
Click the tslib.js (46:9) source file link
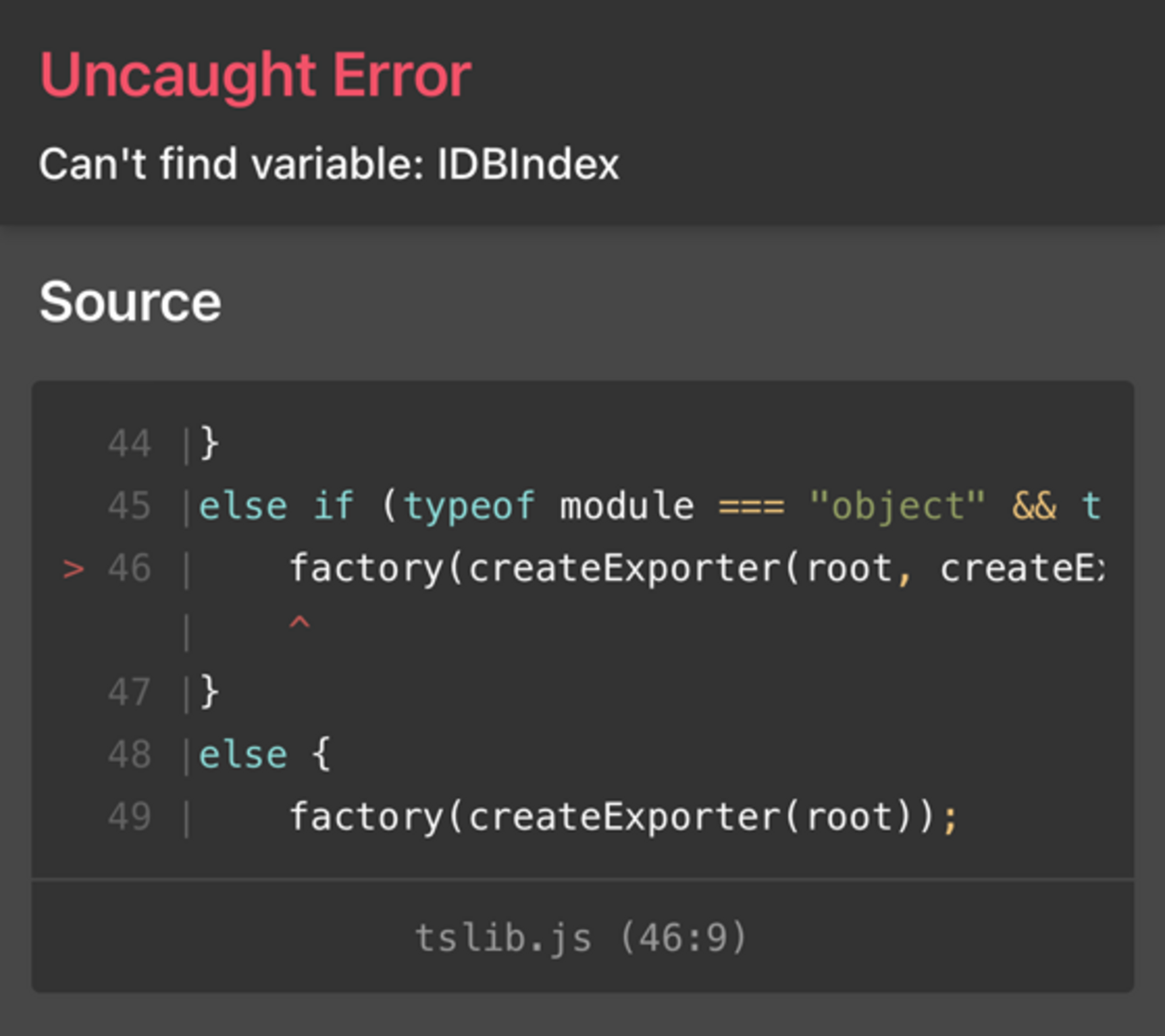pyautogui.click(x=581, y=937)
